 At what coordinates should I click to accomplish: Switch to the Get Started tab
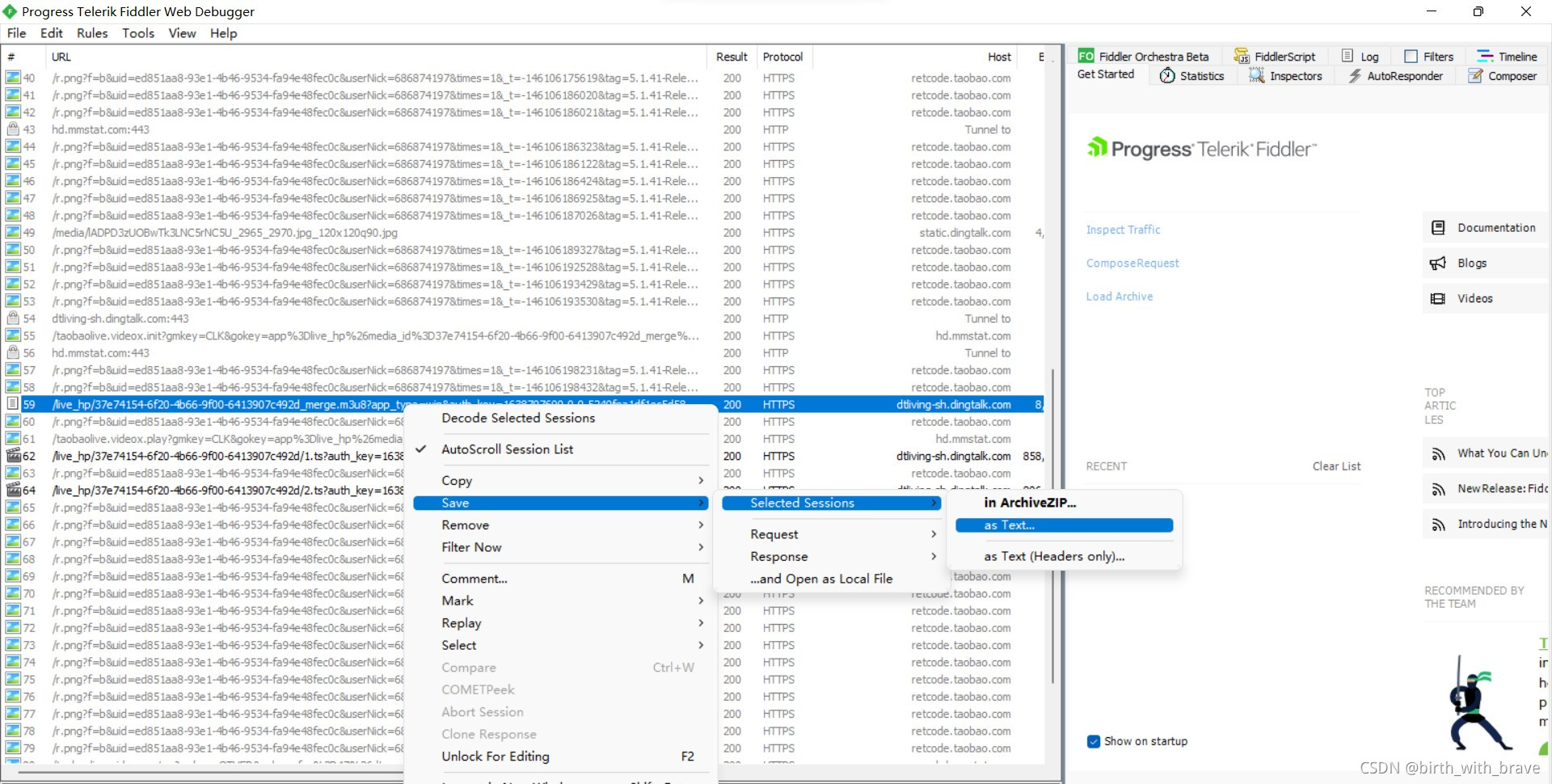[1106, 74]
